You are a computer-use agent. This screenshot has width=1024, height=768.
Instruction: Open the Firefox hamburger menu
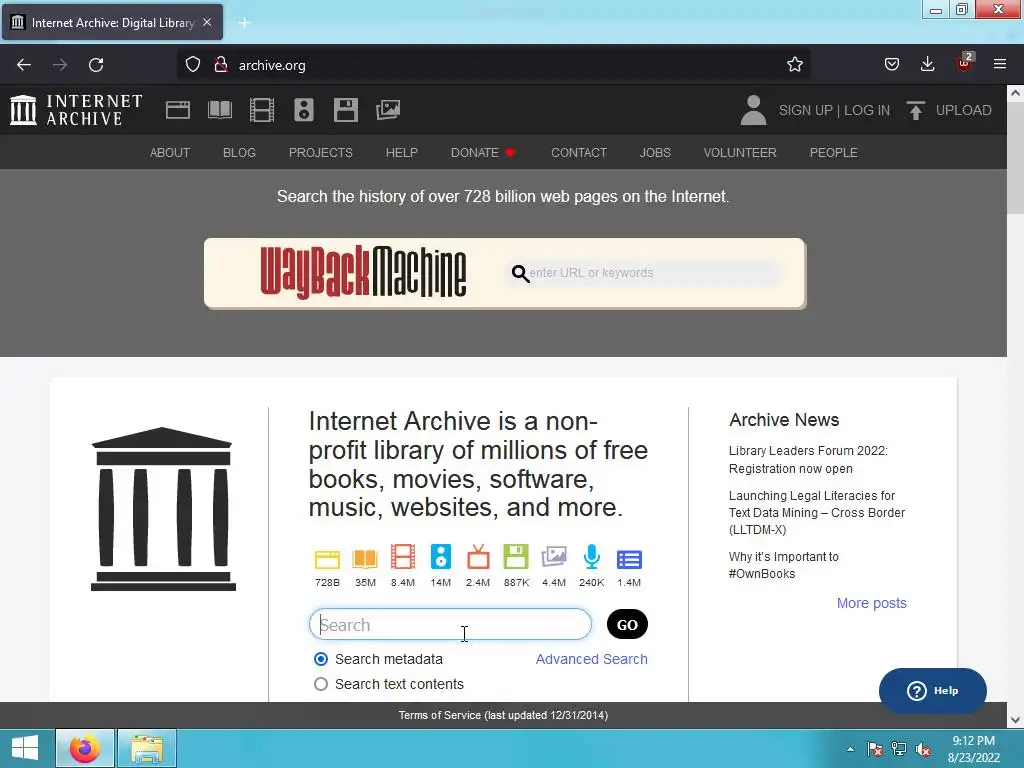pyautogui.click(x=1000, y=64)
